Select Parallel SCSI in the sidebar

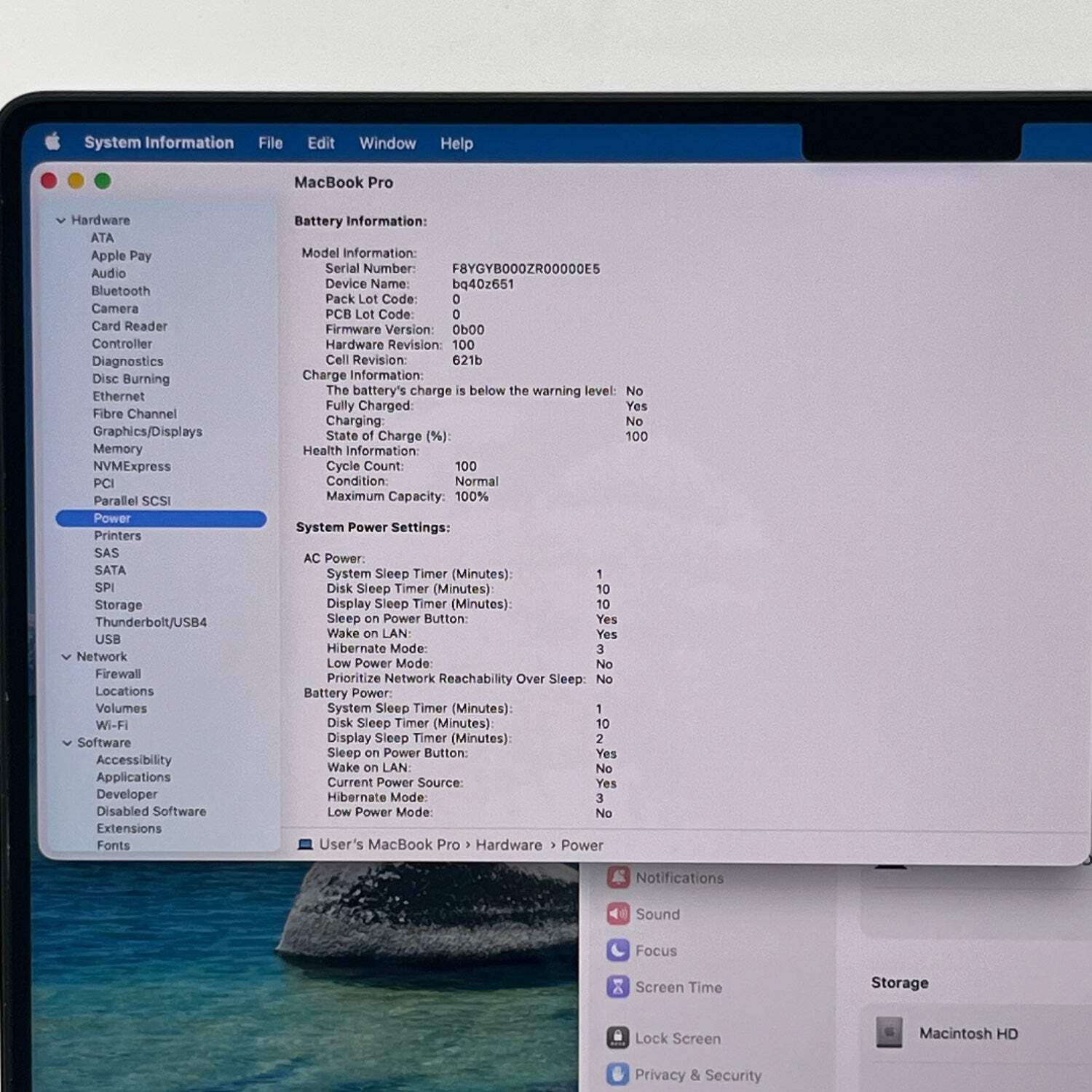[x=132, y=501]
